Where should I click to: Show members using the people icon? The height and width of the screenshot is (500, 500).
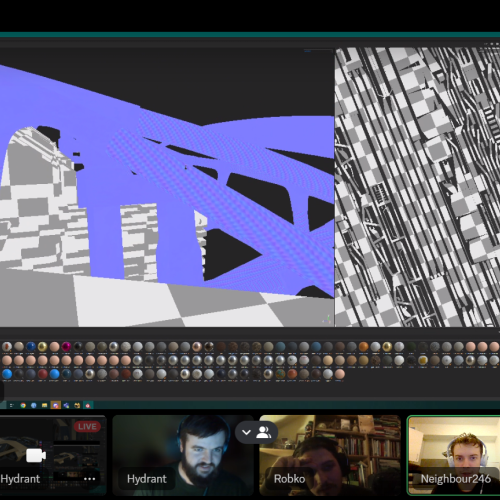pos(264,432)
